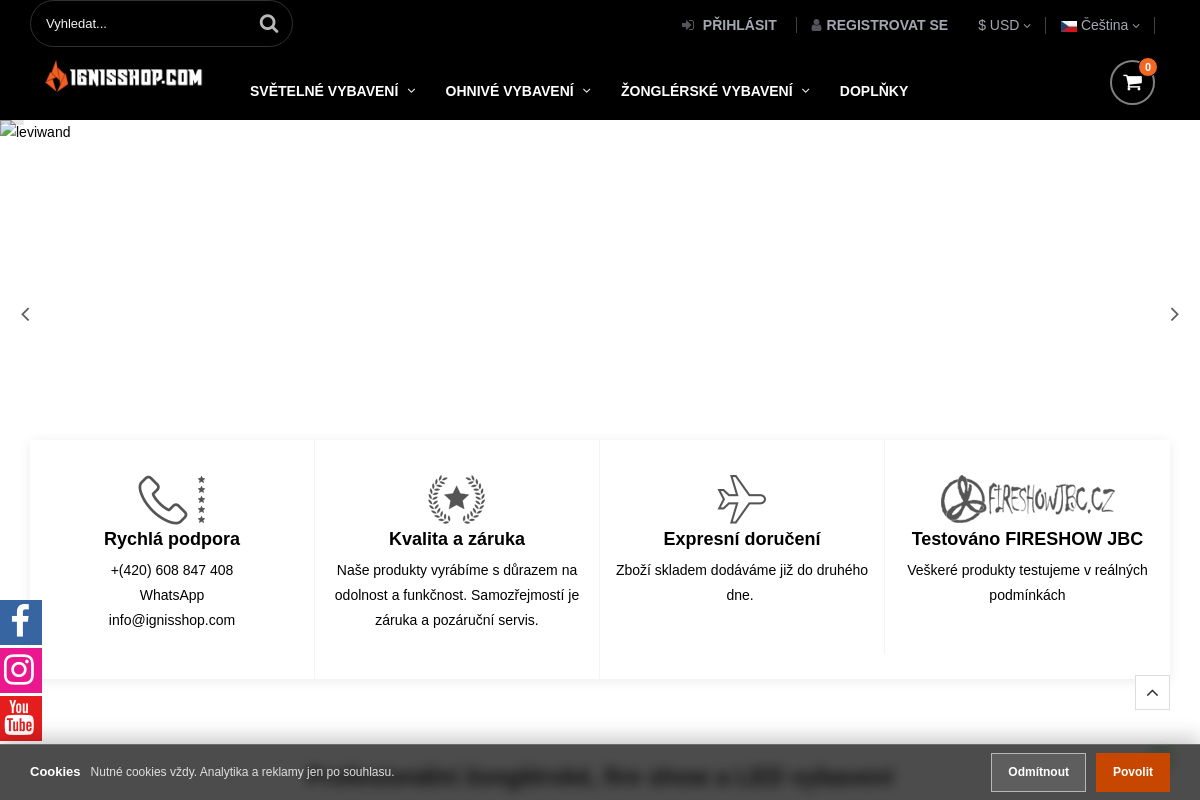Click the search magnifier icon
Image resolution: width=1200 pixels, height=800 pixels.
coord(269,23)
